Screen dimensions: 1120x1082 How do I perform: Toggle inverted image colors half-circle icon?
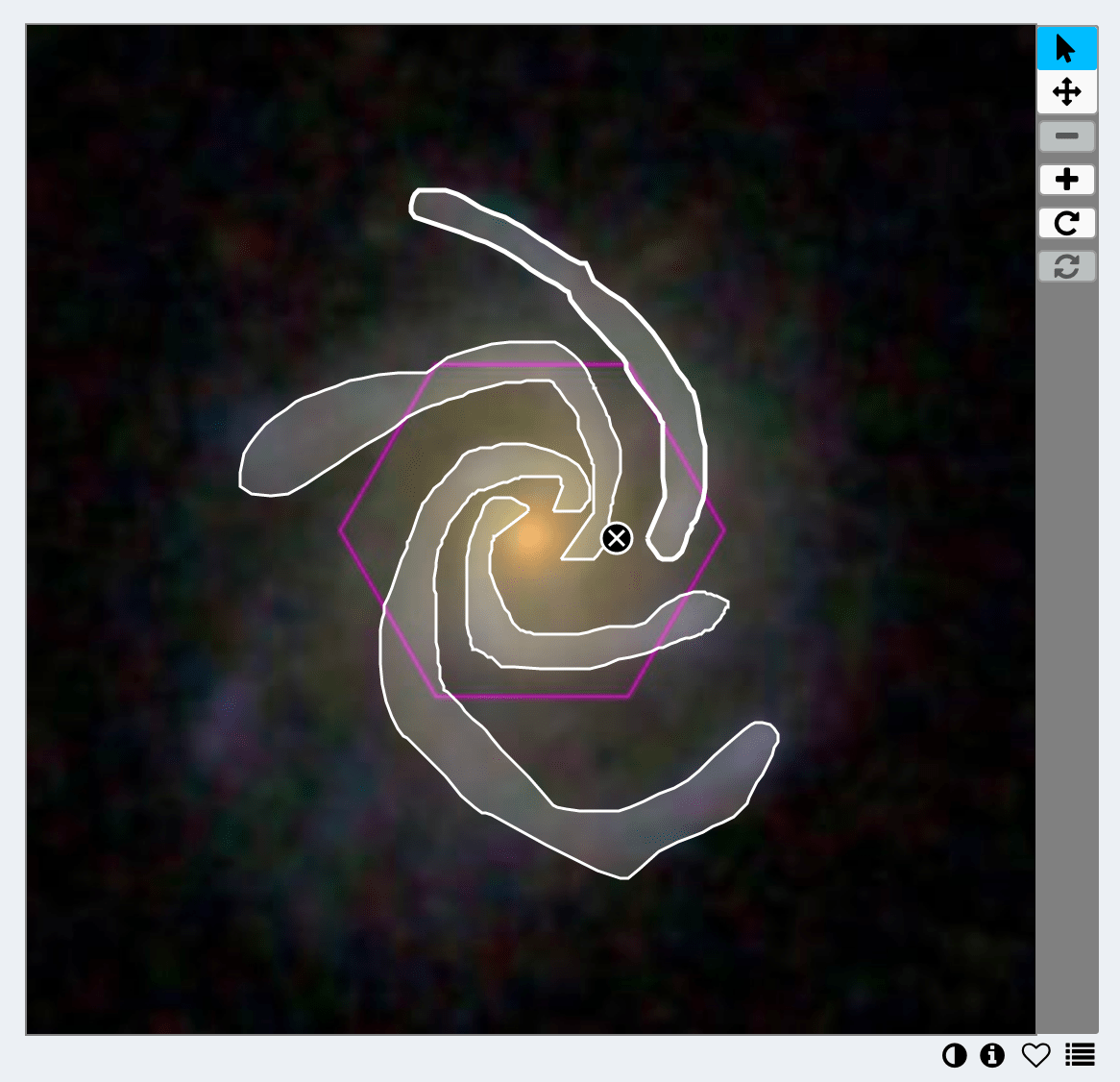click(x=954, y=1055)
